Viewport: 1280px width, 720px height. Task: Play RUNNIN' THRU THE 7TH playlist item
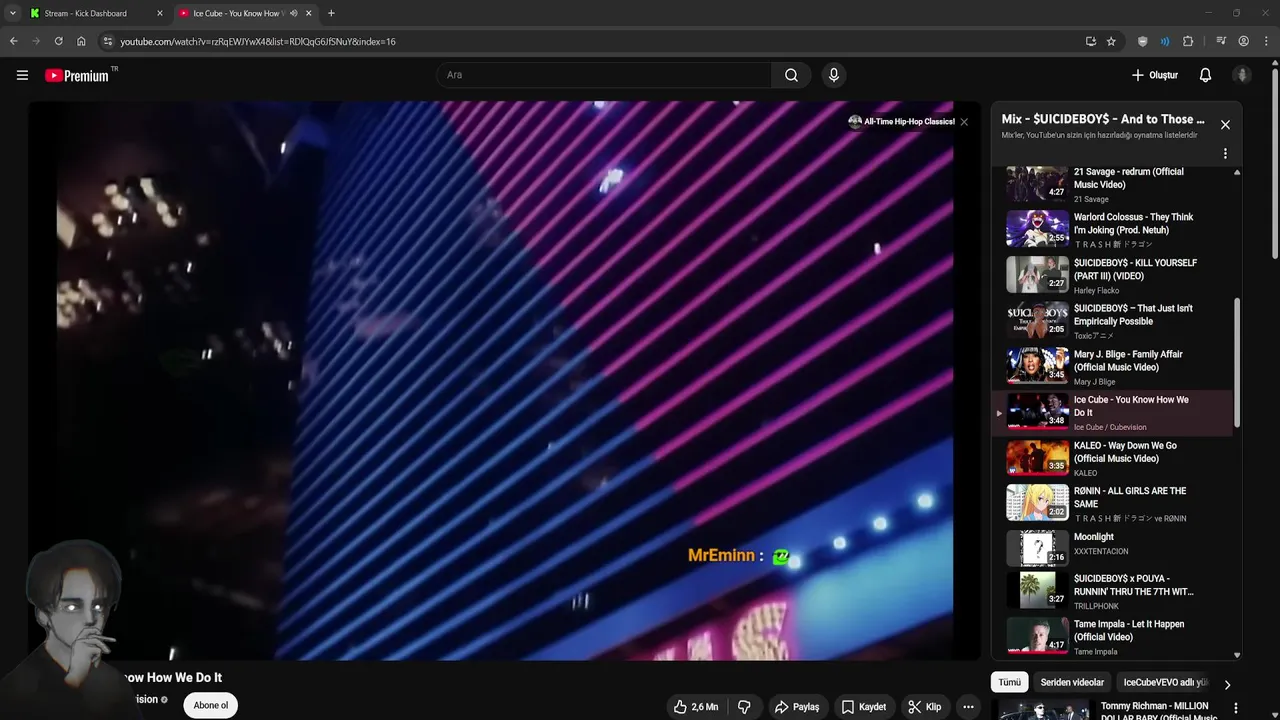(x=1112, y=591)
